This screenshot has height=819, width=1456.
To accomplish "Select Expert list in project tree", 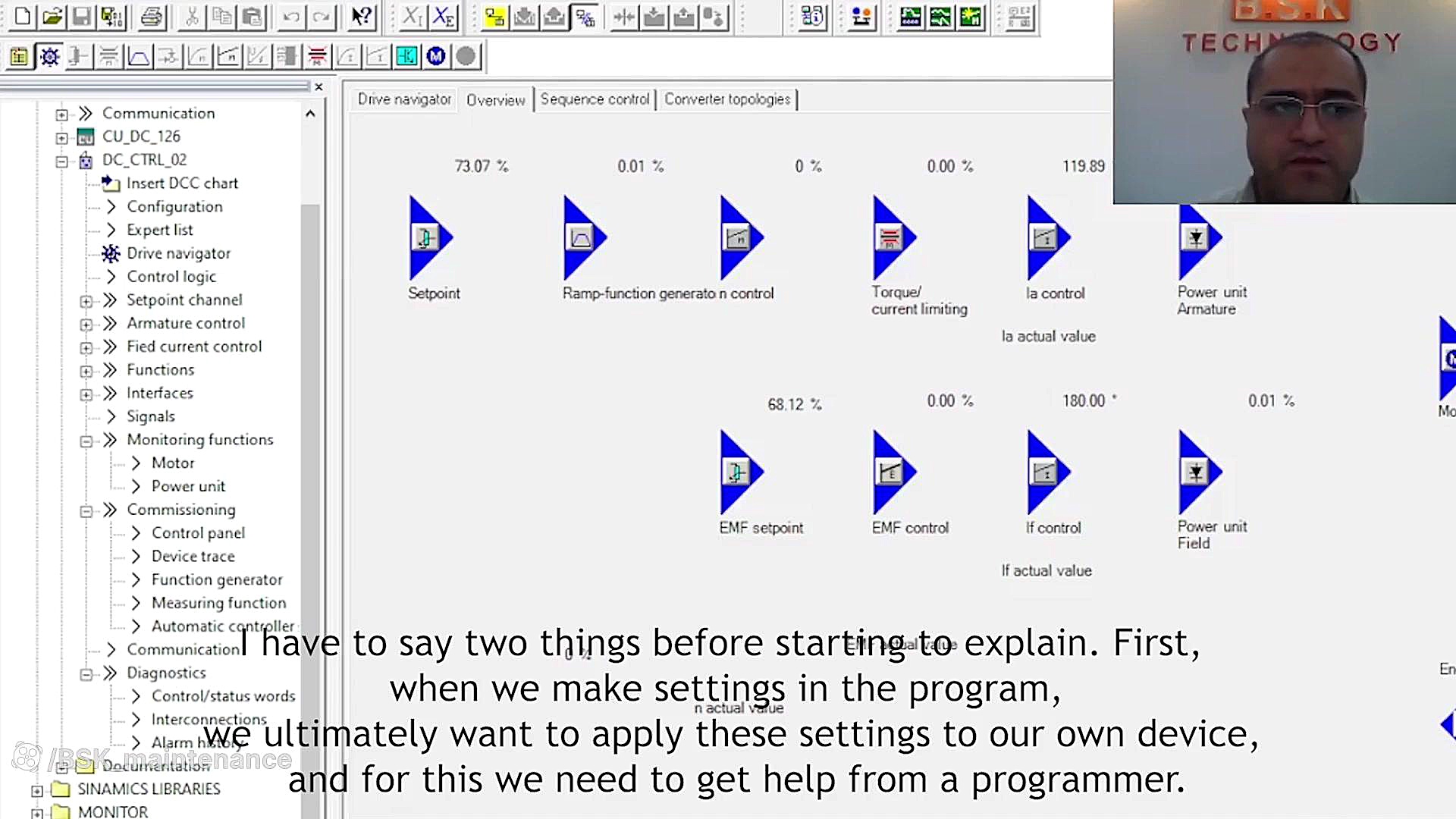I will 160,230.
